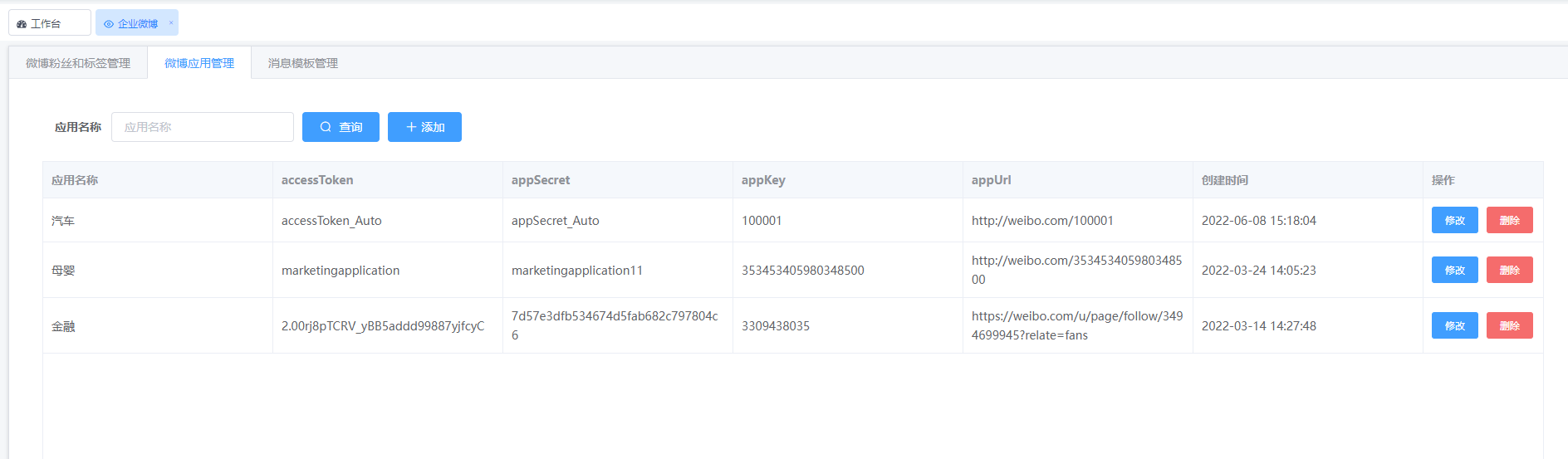Click 修改 for the 母婴 row
The height and width of the screenshot is (459, 1568).
click(x=1455, y=270)
